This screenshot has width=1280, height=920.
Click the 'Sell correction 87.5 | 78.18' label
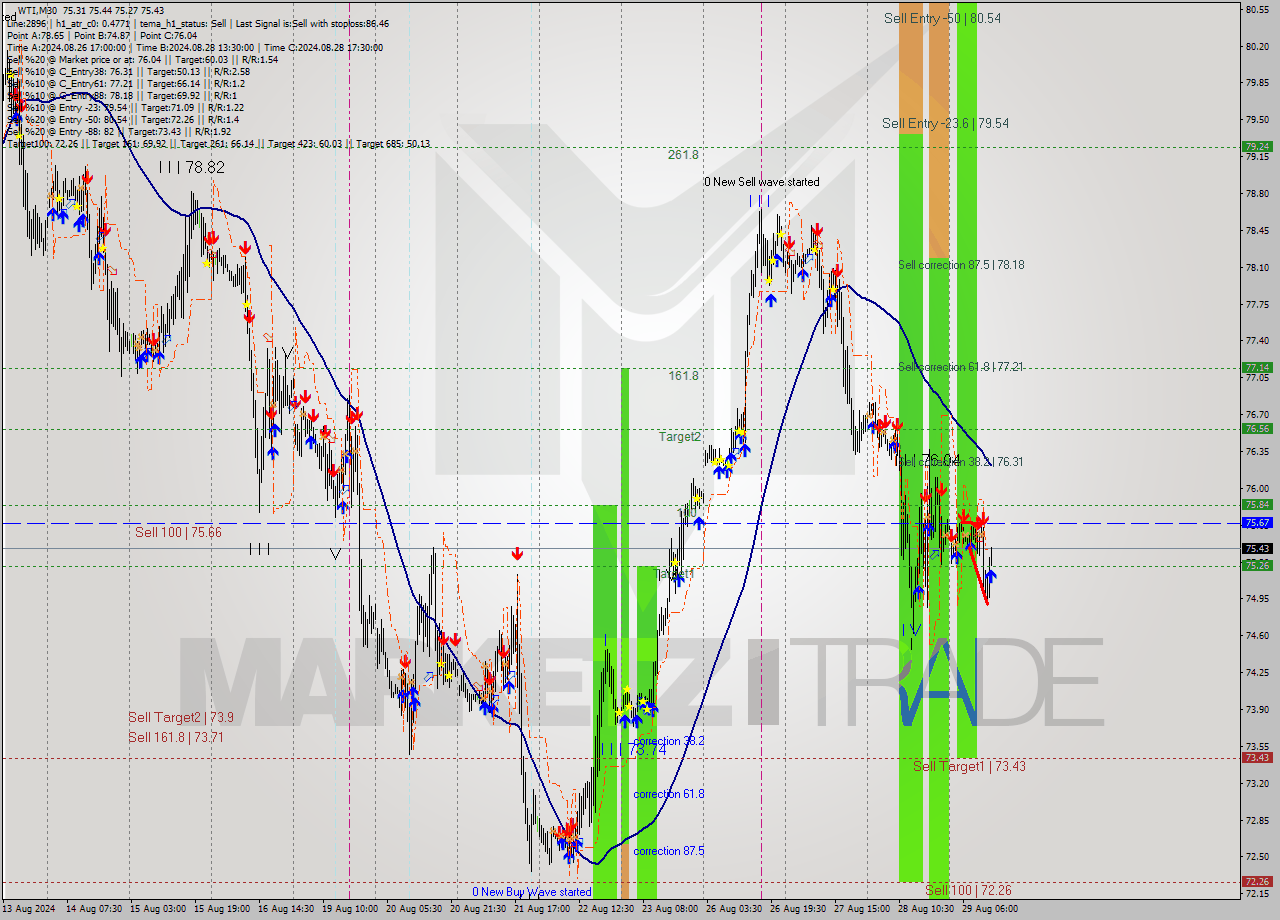[x=961, y=265]
